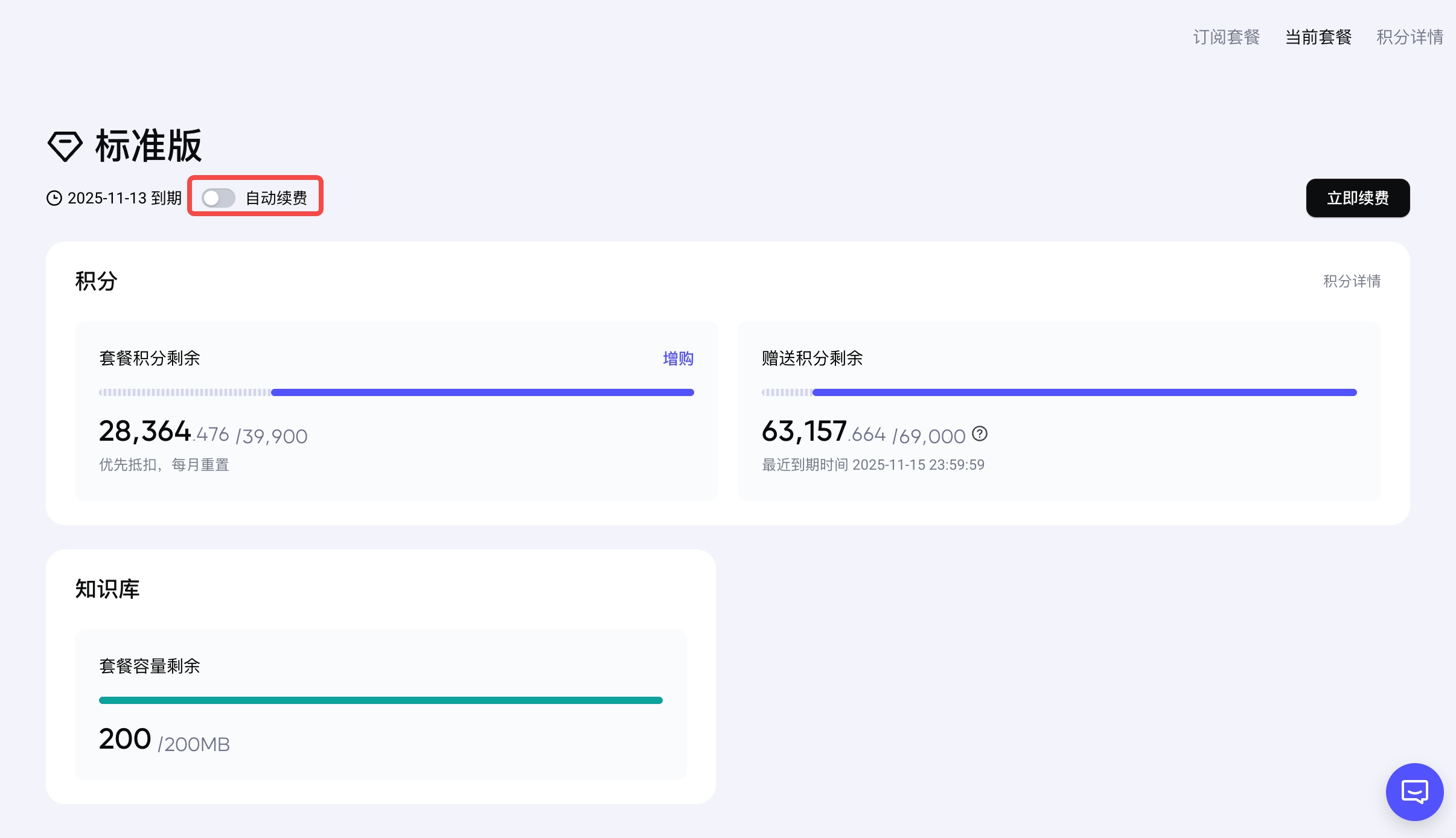This screenshot has width=1456, height=838.
Task: Switch to the 订阅套餐 tab
Action: 1226,37
